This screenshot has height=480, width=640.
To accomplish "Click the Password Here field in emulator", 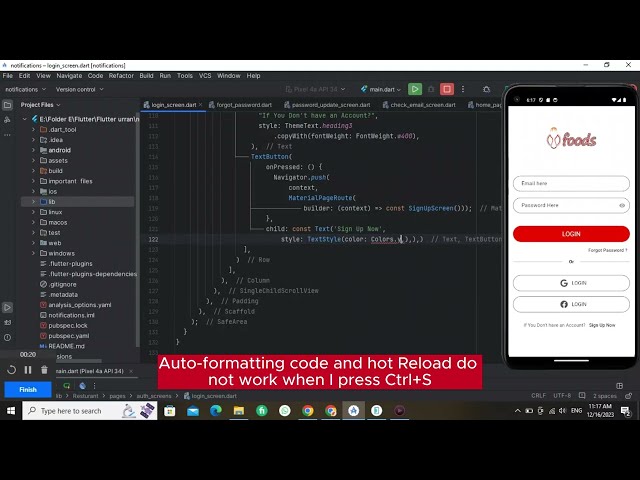I will pyautogui.click(x=571, y=205).
